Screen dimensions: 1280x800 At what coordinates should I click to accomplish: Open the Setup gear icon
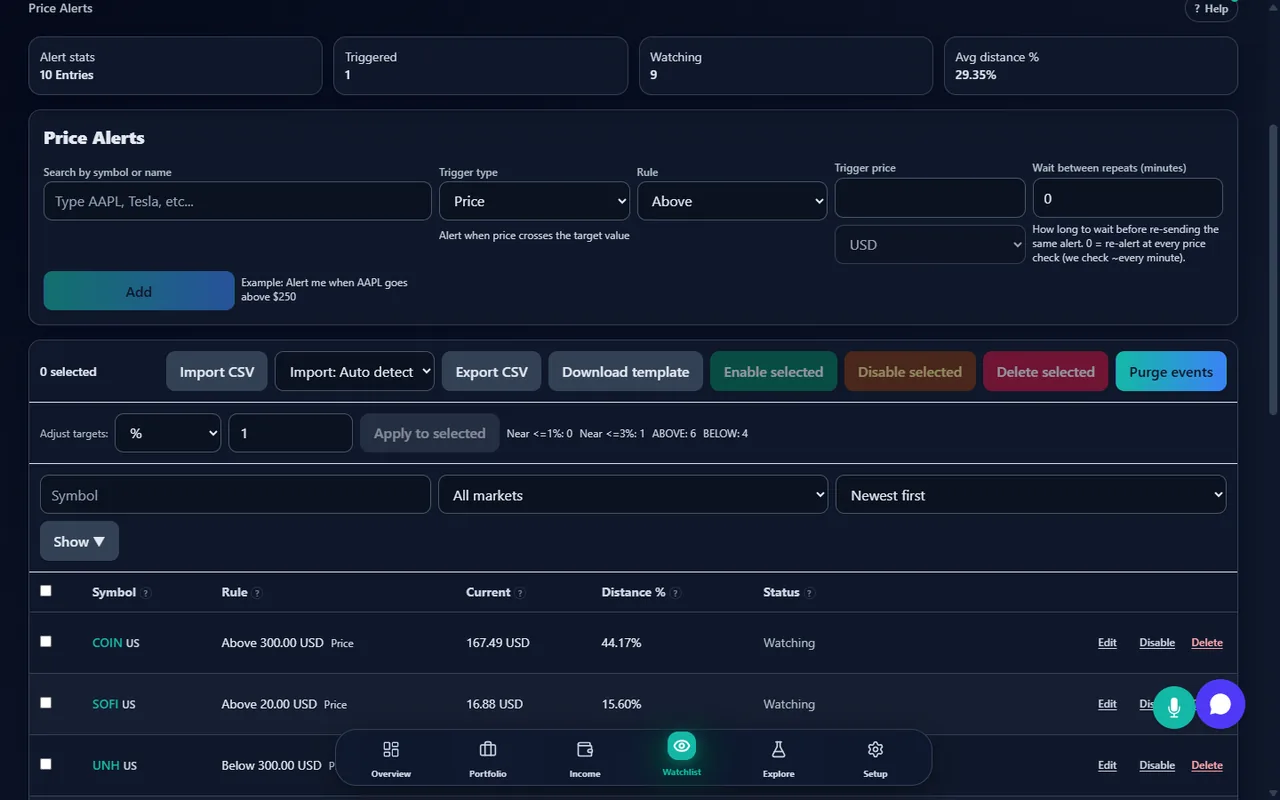coord(875,750)
